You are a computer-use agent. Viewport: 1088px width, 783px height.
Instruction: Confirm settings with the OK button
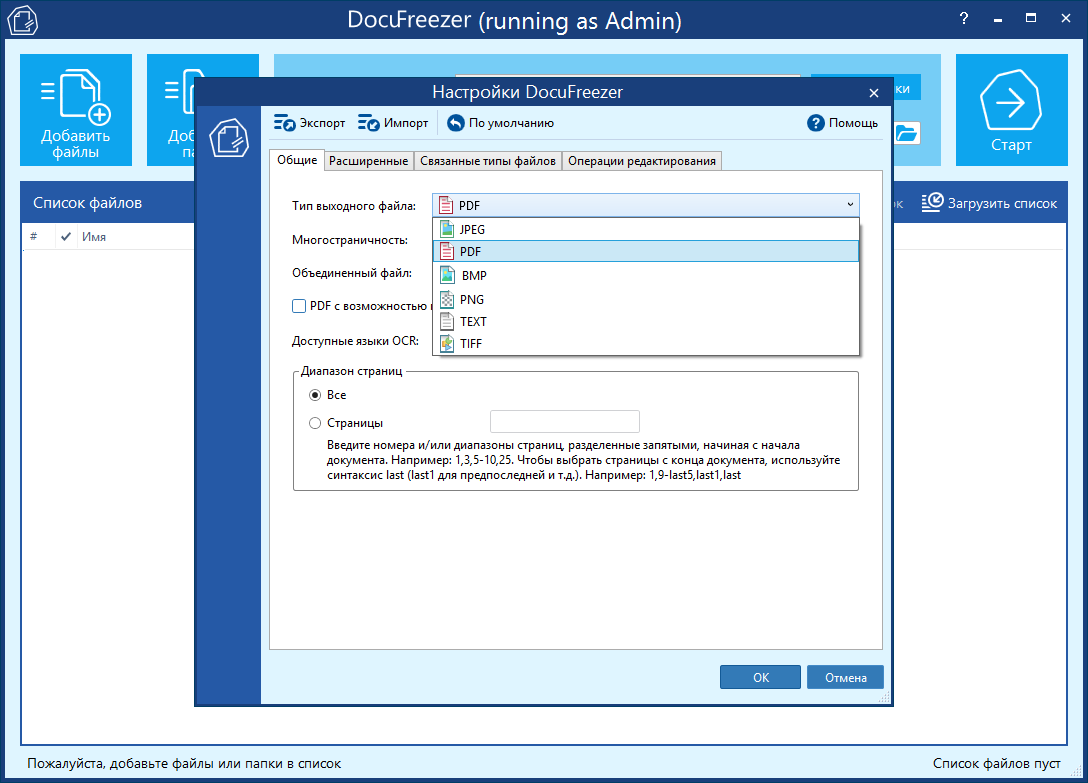pos(760,677)
